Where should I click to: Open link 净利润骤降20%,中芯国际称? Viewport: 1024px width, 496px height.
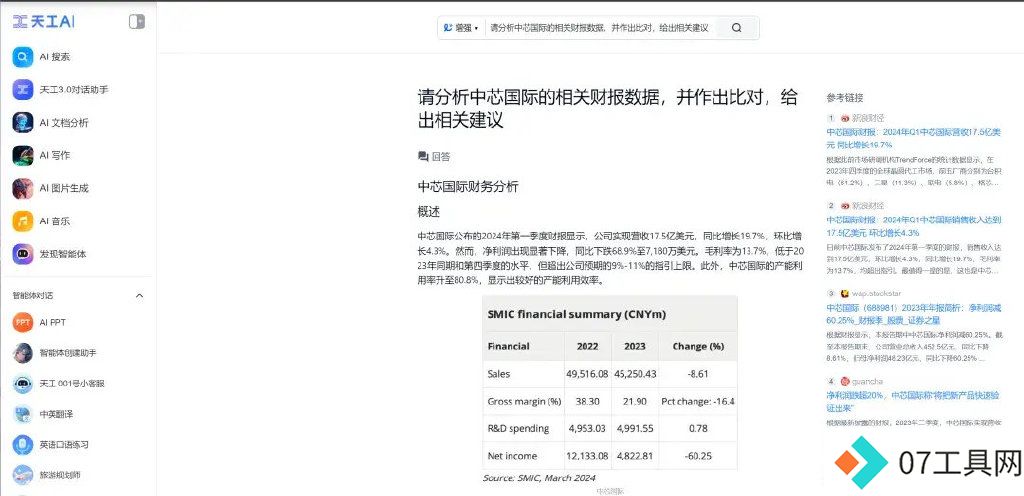click(914, 401)
